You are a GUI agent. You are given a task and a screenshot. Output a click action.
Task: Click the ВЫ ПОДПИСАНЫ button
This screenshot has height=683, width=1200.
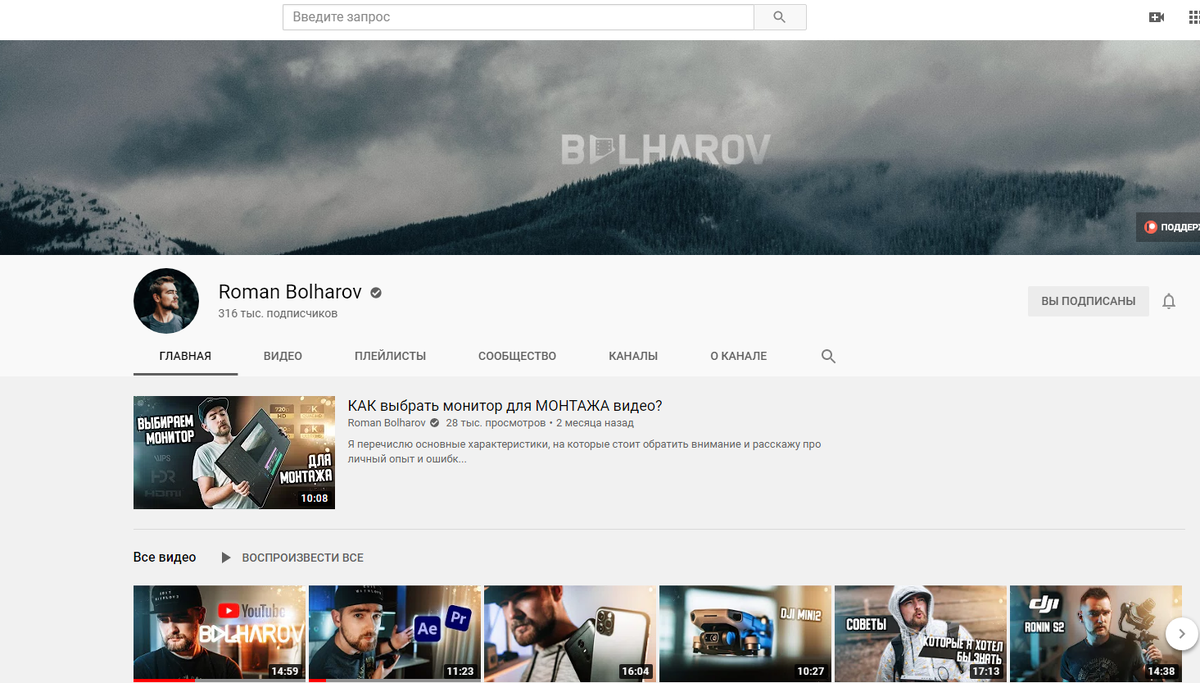pyautogui.click(x=1088, y=301)
